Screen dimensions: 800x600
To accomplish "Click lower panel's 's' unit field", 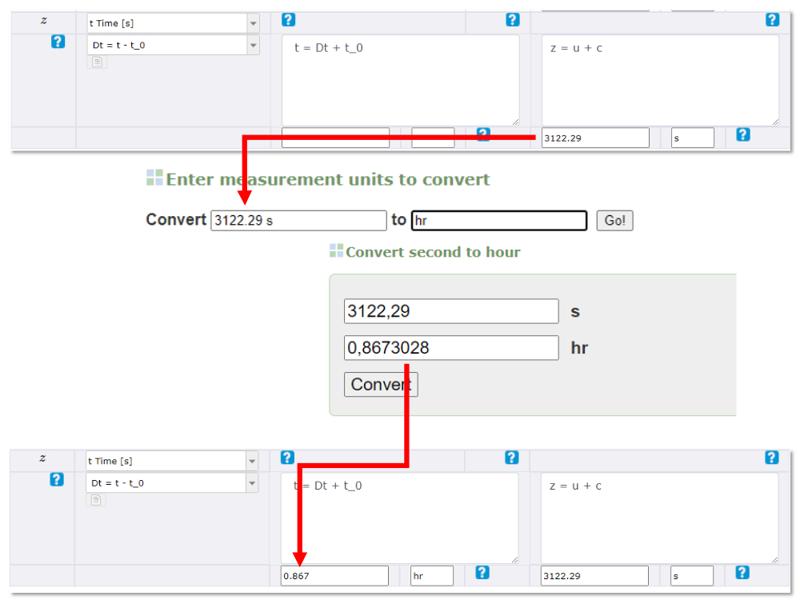I will click(692, 576).
